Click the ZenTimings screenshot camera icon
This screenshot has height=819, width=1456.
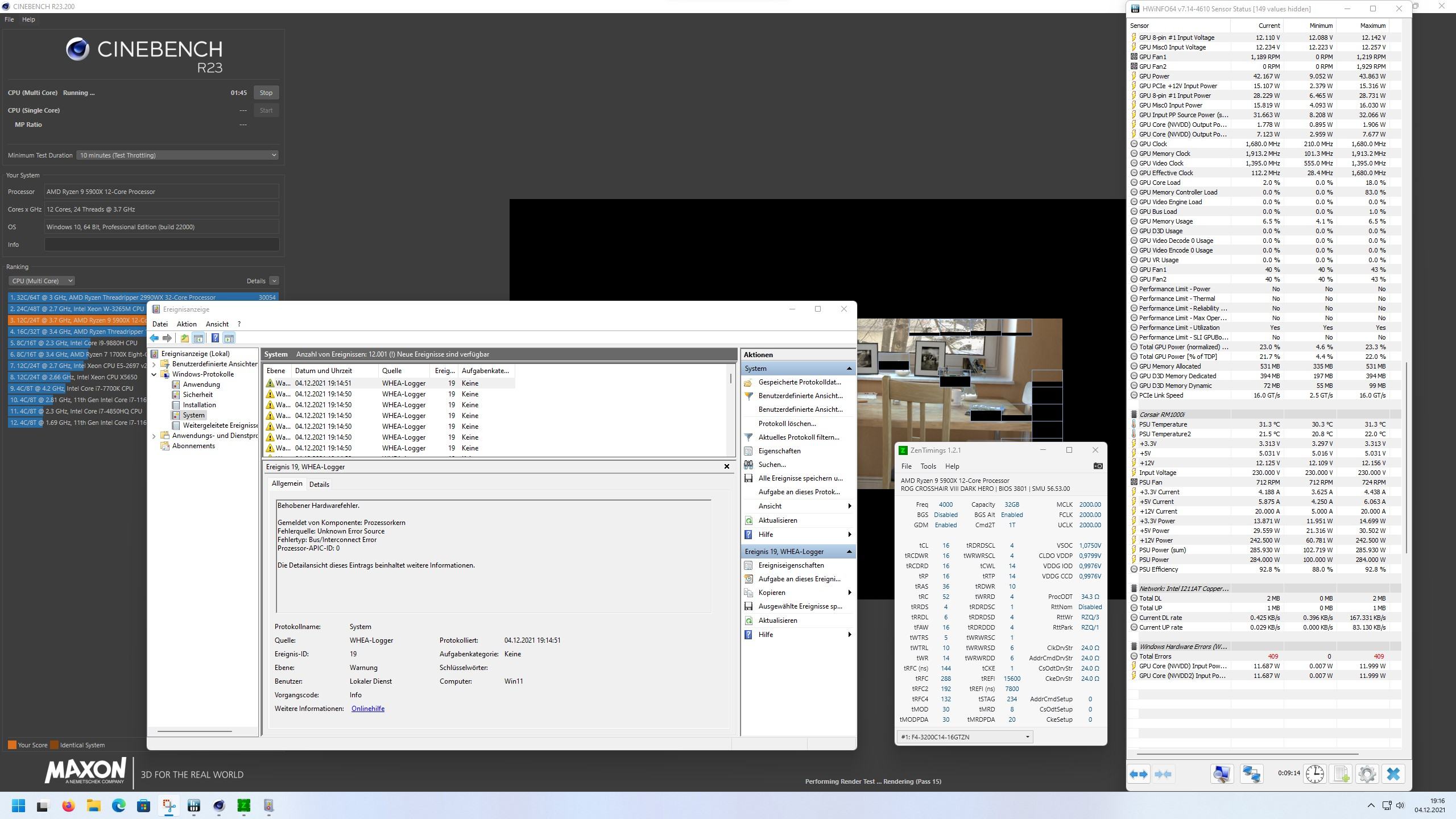[x=1098, y=466]
